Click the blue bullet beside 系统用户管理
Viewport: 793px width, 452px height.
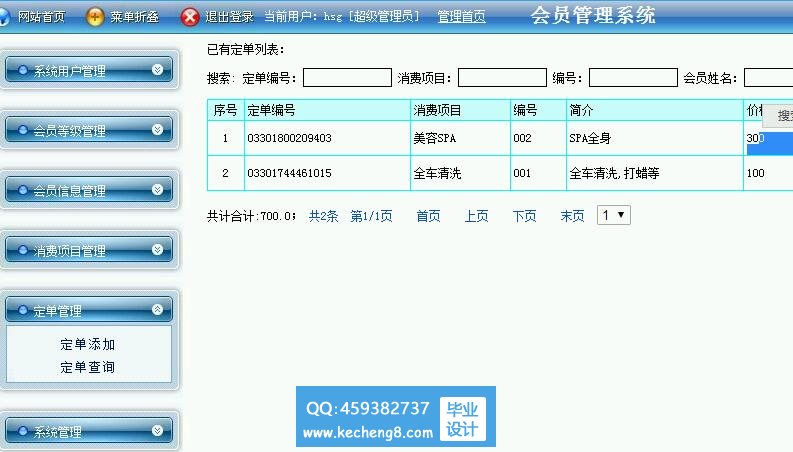pos(23,70)
